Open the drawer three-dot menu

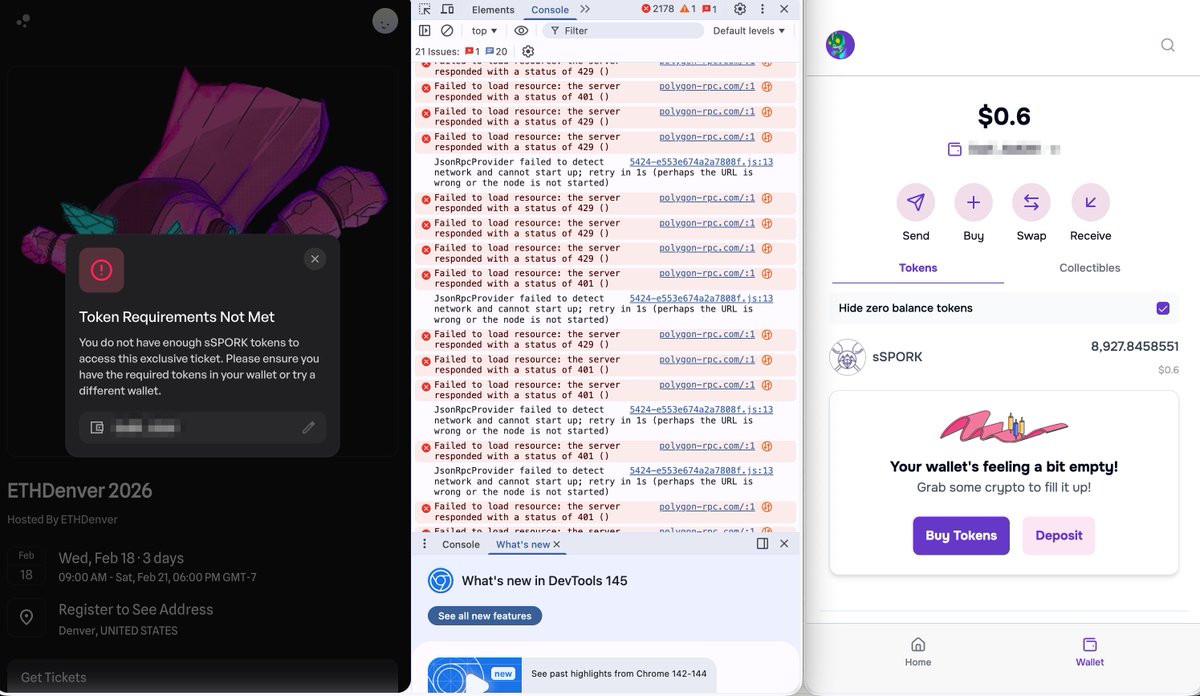pyautogui.click(x=424, y=544)
